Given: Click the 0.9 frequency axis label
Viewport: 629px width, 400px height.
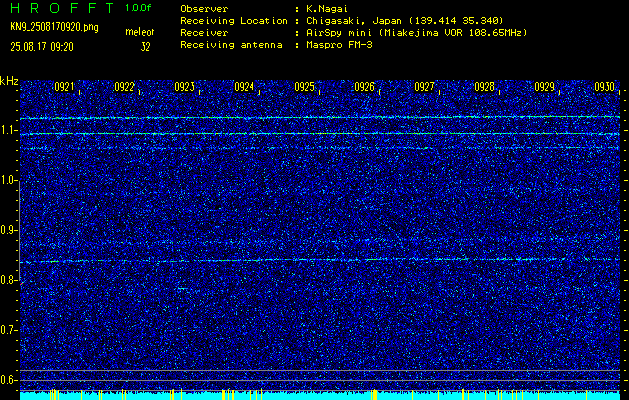Looking at the screenshot, I should (x=7, y=230).
